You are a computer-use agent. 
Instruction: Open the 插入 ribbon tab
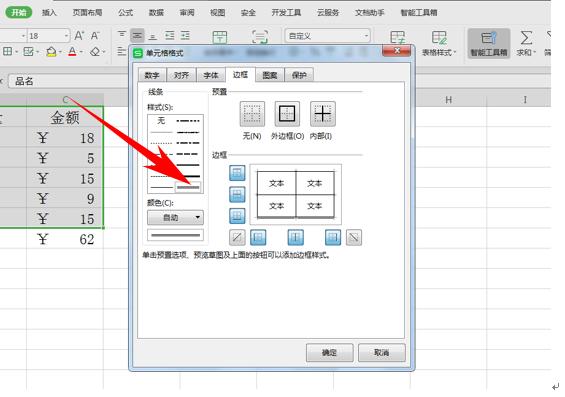49,13
